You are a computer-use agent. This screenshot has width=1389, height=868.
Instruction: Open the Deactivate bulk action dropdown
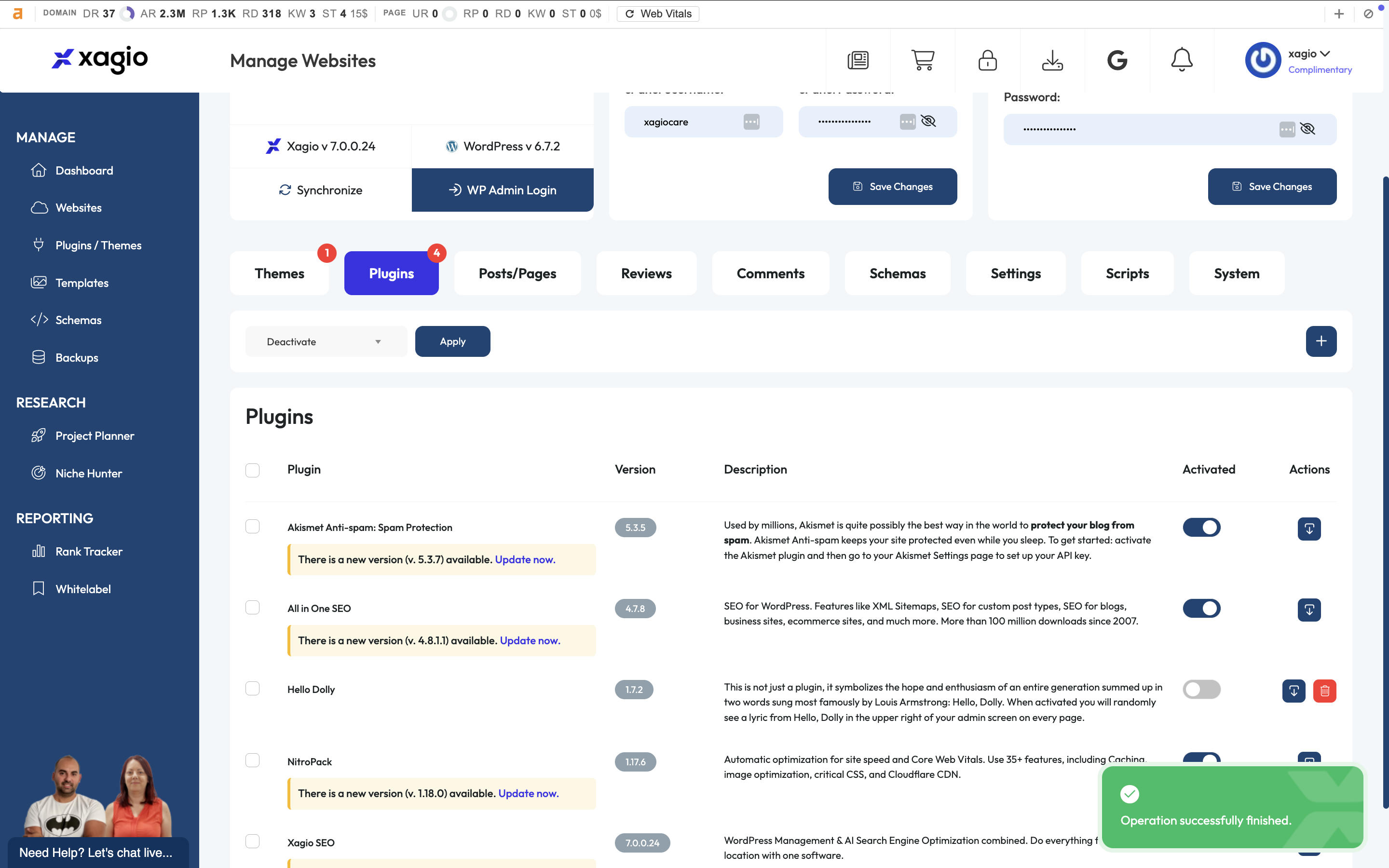coord(326,341)
